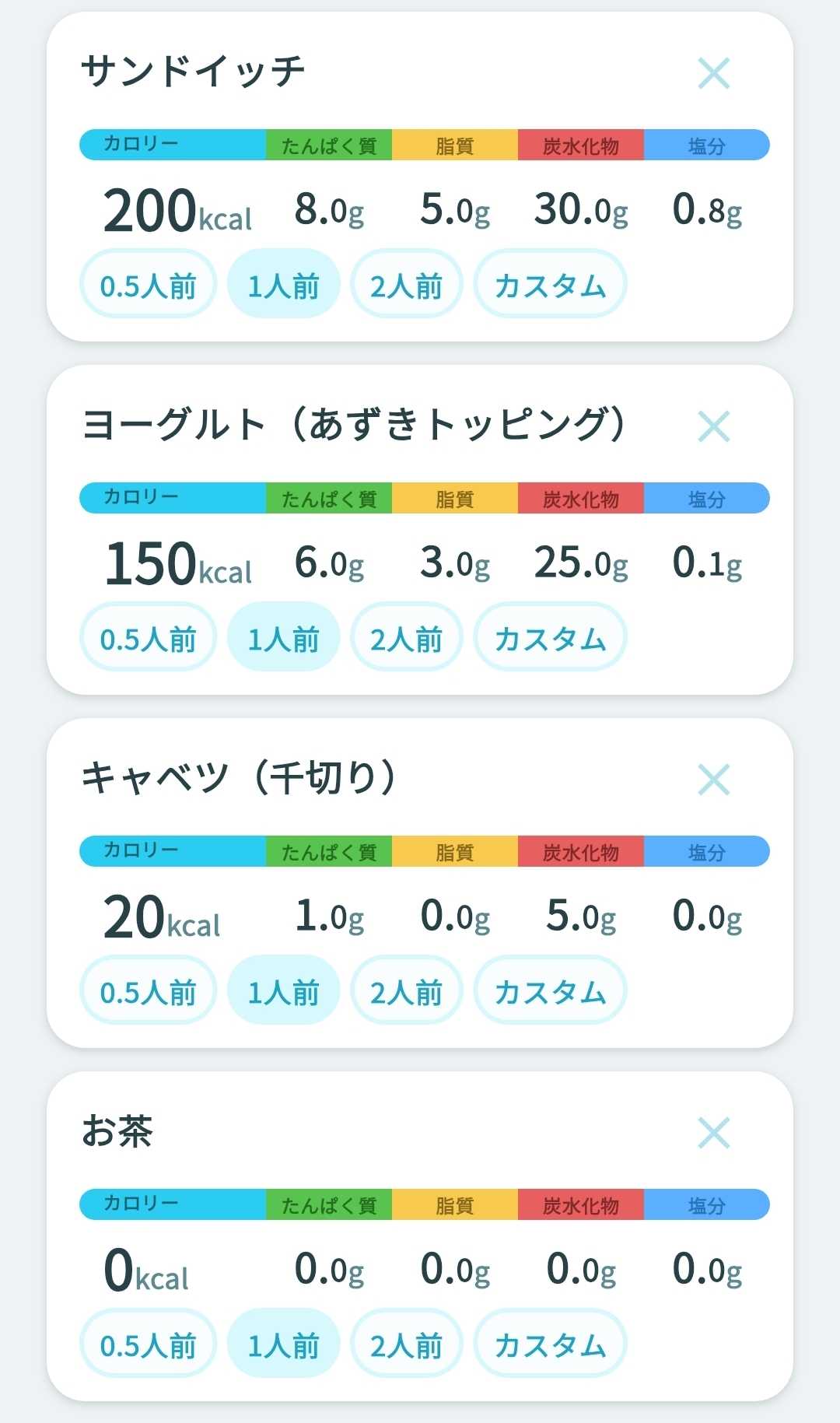Set キャベツ portion to 0.5人前
Screen dimensions: 840x1423
pyautogui.click(x=148, y=990)
